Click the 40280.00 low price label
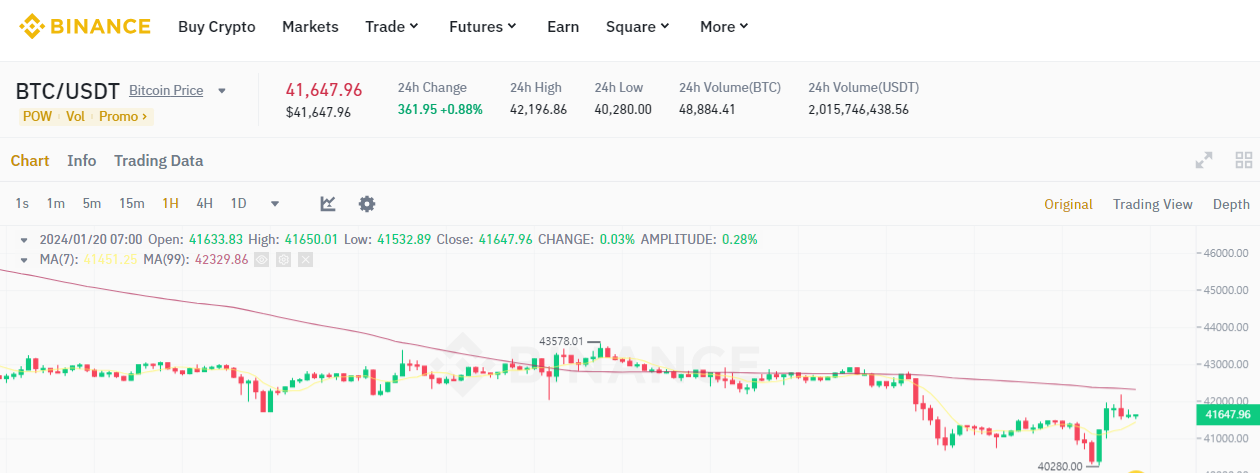This screenshot has height=473, width=1260. tap(1059, 466)
